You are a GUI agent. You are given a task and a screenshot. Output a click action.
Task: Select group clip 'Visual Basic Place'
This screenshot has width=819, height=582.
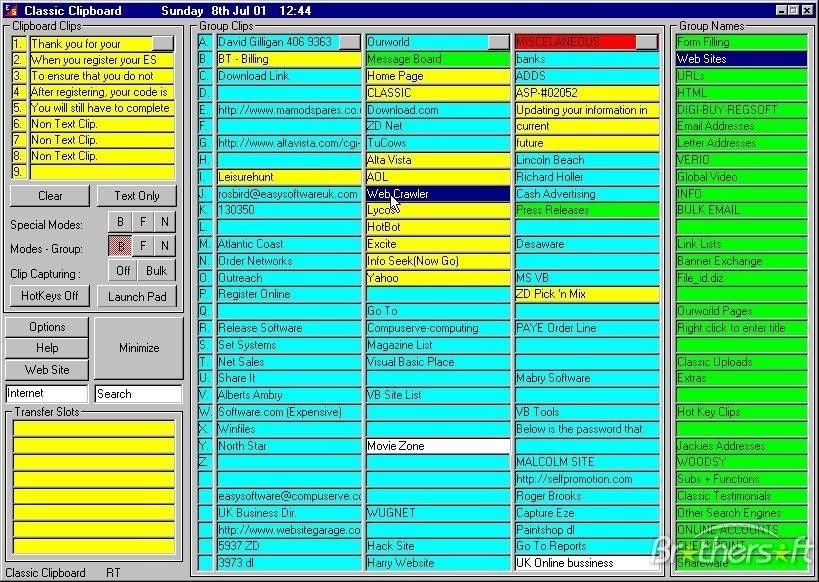(x=438, y=362)
